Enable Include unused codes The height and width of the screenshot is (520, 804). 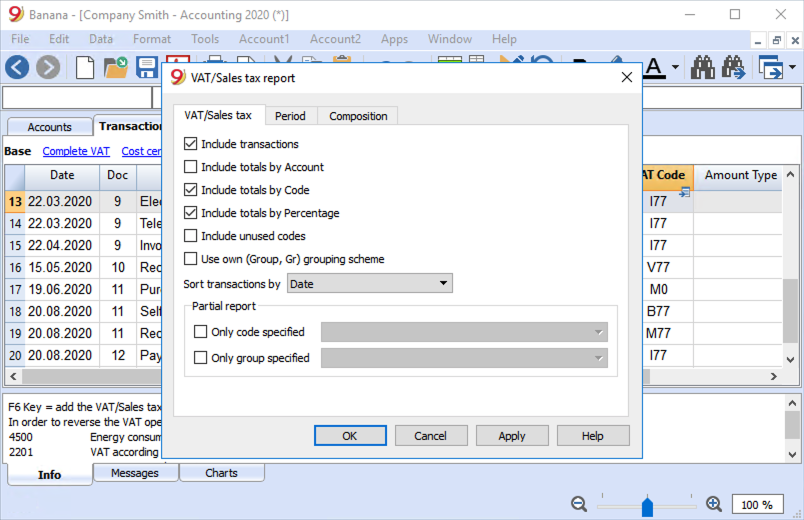point(190,235)
